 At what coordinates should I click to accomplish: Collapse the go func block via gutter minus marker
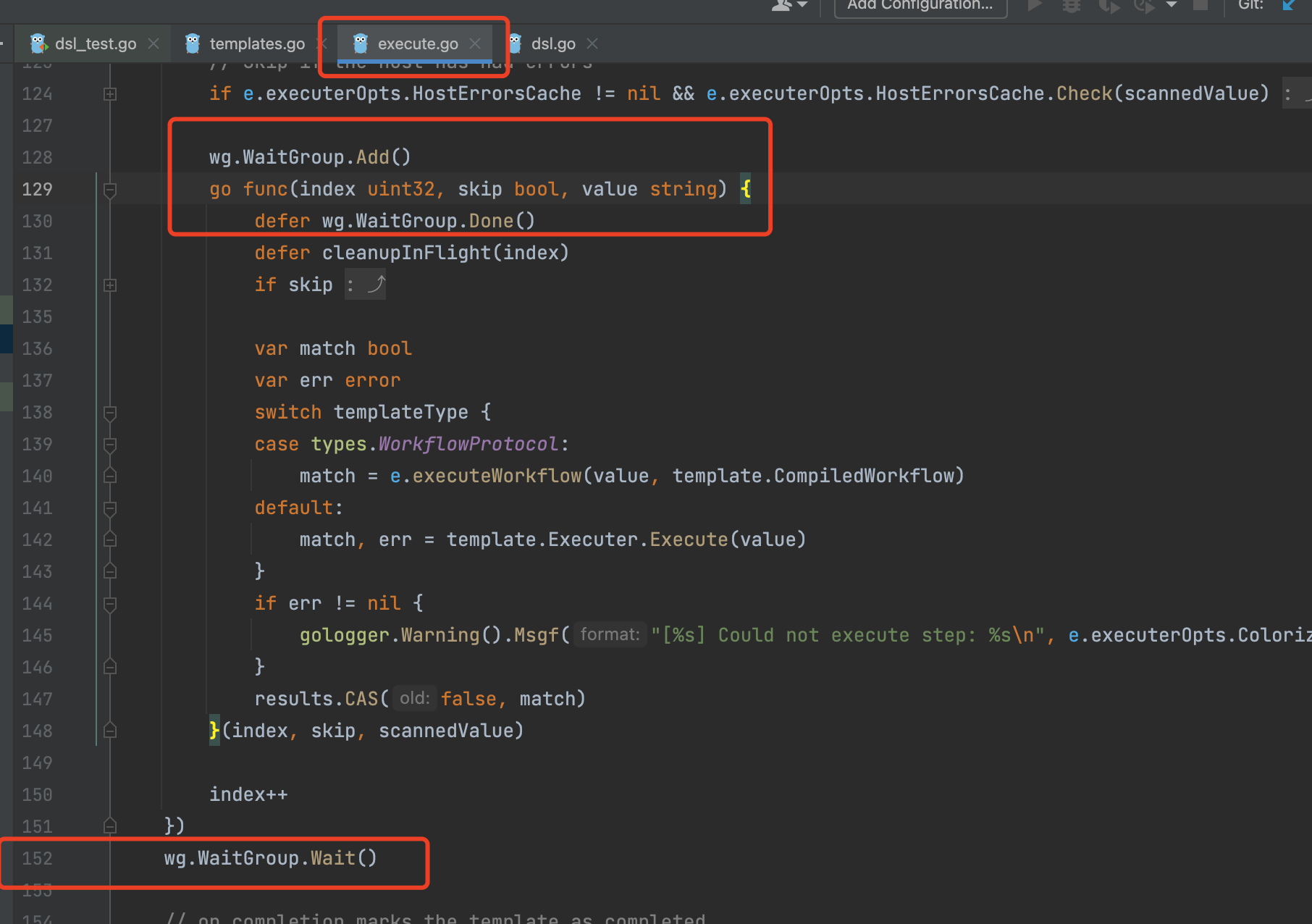pyautogui.click(x=109, y=190)
